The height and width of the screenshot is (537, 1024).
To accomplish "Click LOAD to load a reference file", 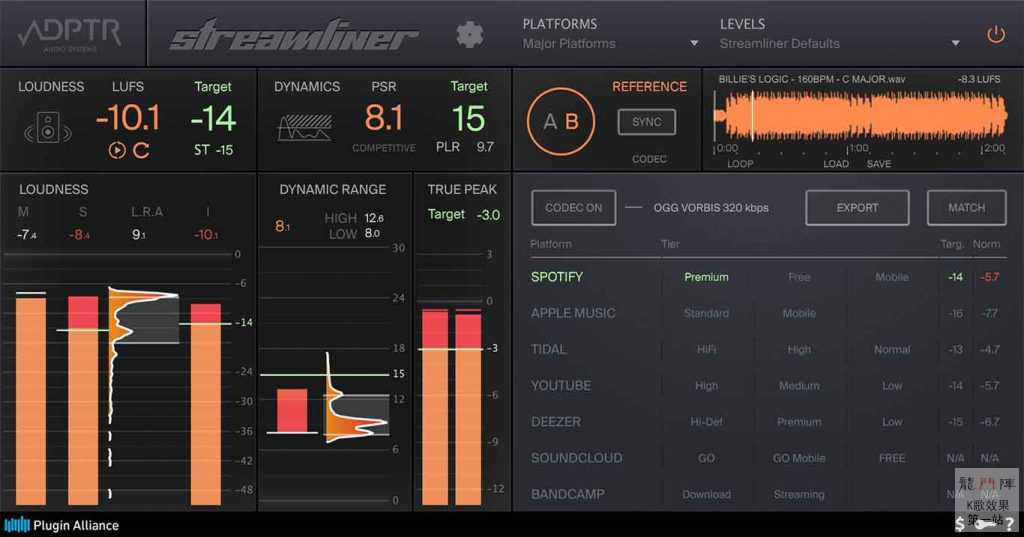I will [x=836, y=164].
